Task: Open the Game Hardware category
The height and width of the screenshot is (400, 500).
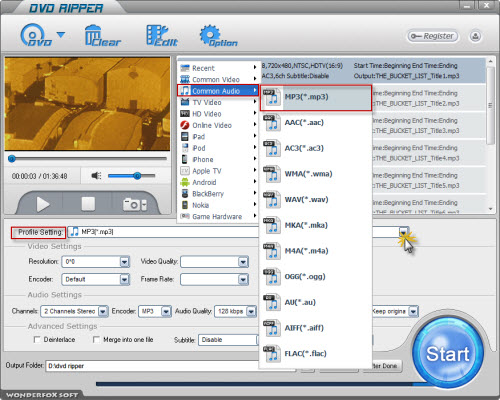Action: 218,216
